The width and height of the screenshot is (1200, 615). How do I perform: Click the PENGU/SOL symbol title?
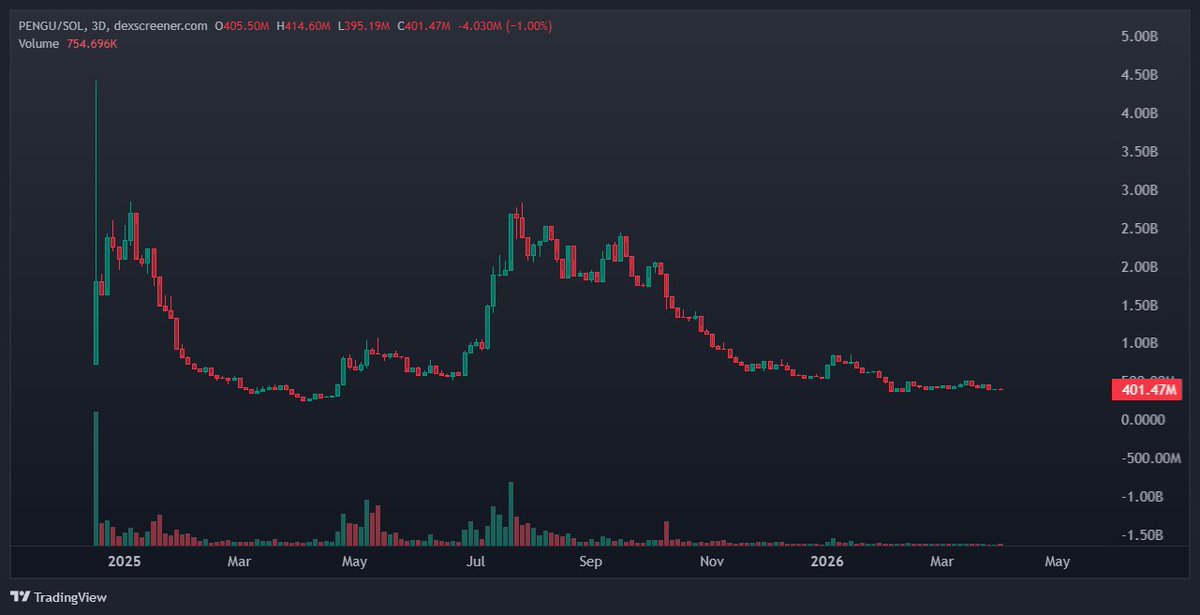point(52,24)
